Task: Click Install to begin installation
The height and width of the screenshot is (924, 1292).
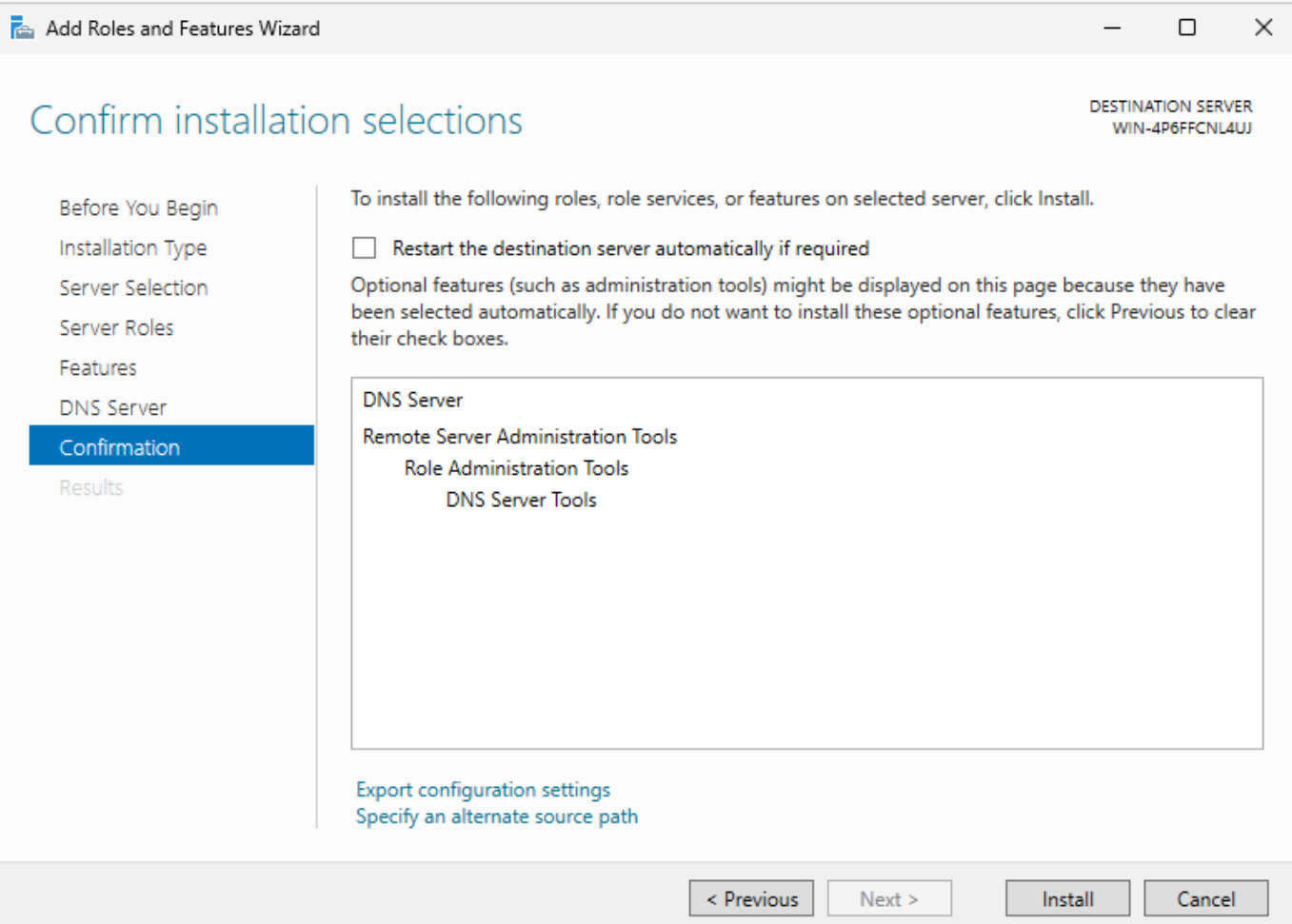Action: [x=1067, y=899]
